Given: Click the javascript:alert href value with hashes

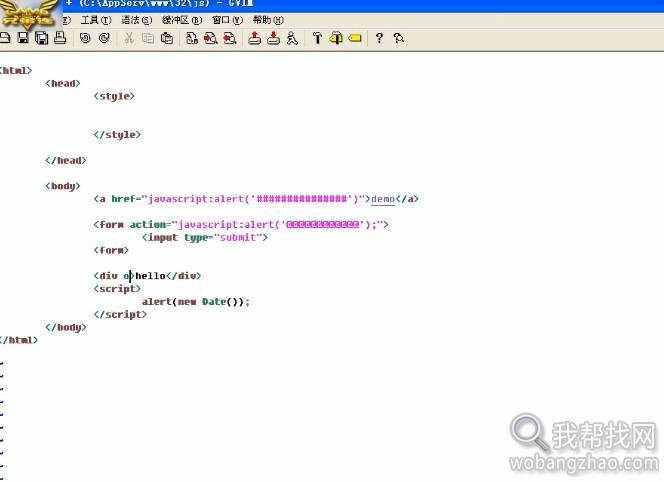Looking at the screenshot, I should (256, 199).
